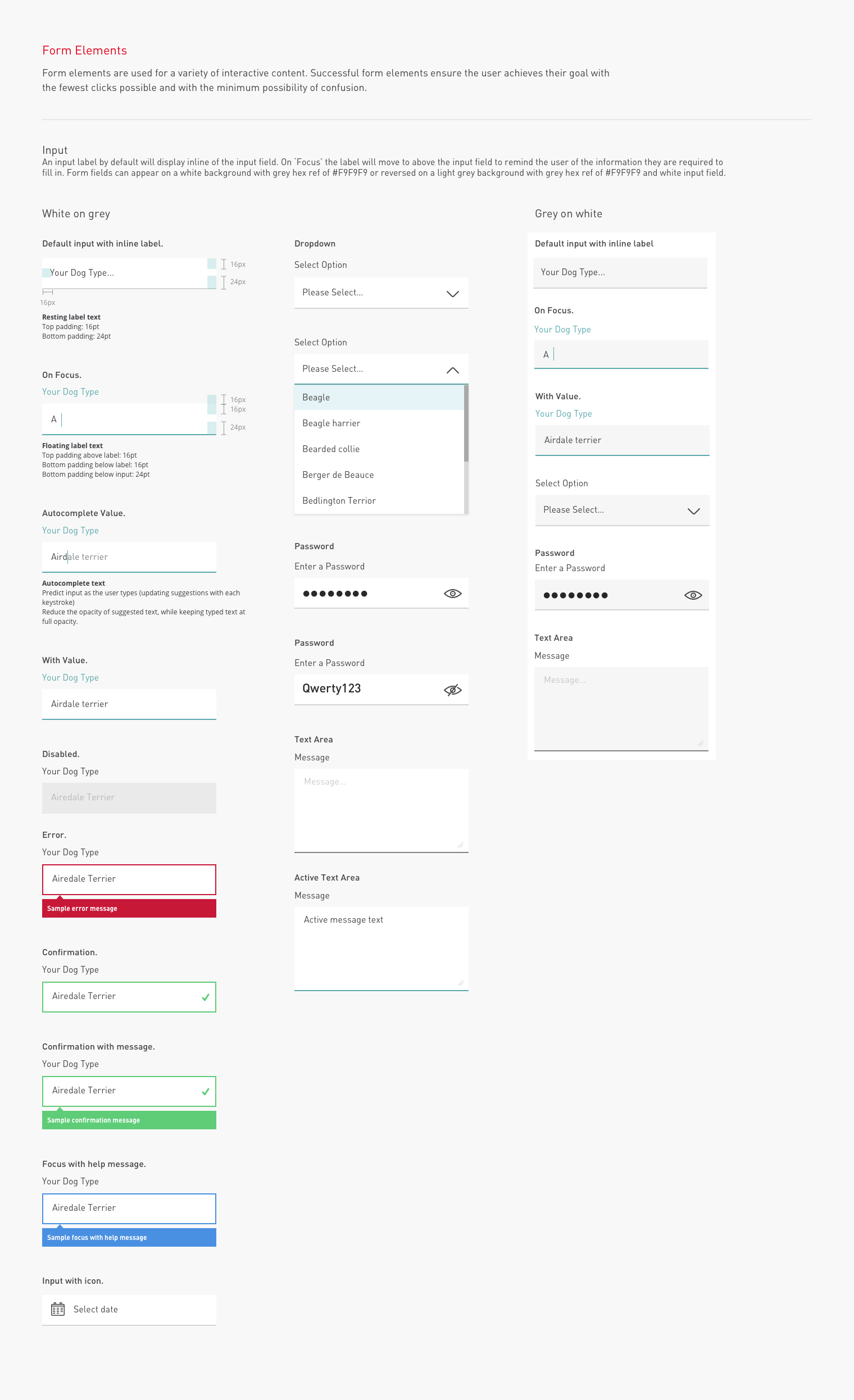
Task: Select Beagle harrier from the dropdown list
Action: [331, 423]
